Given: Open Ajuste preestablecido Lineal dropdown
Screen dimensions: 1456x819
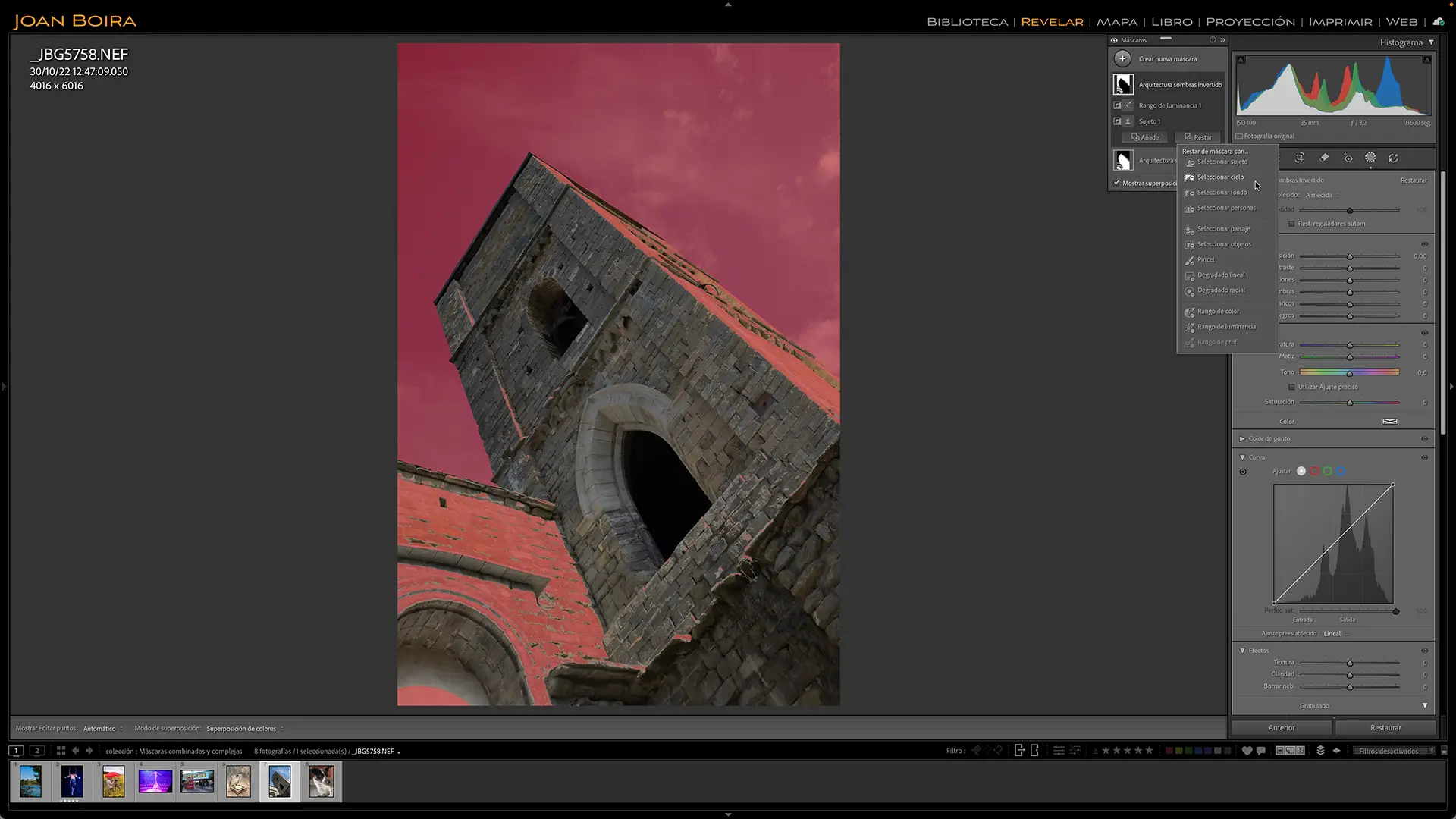Looking at the screenshot, I should tap(1336, 633).
